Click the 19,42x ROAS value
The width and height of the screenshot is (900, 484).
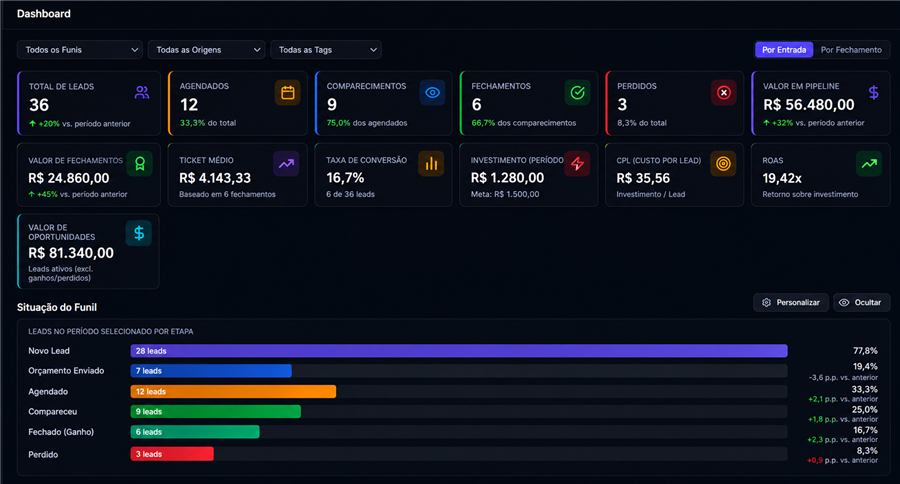point(782,178)
